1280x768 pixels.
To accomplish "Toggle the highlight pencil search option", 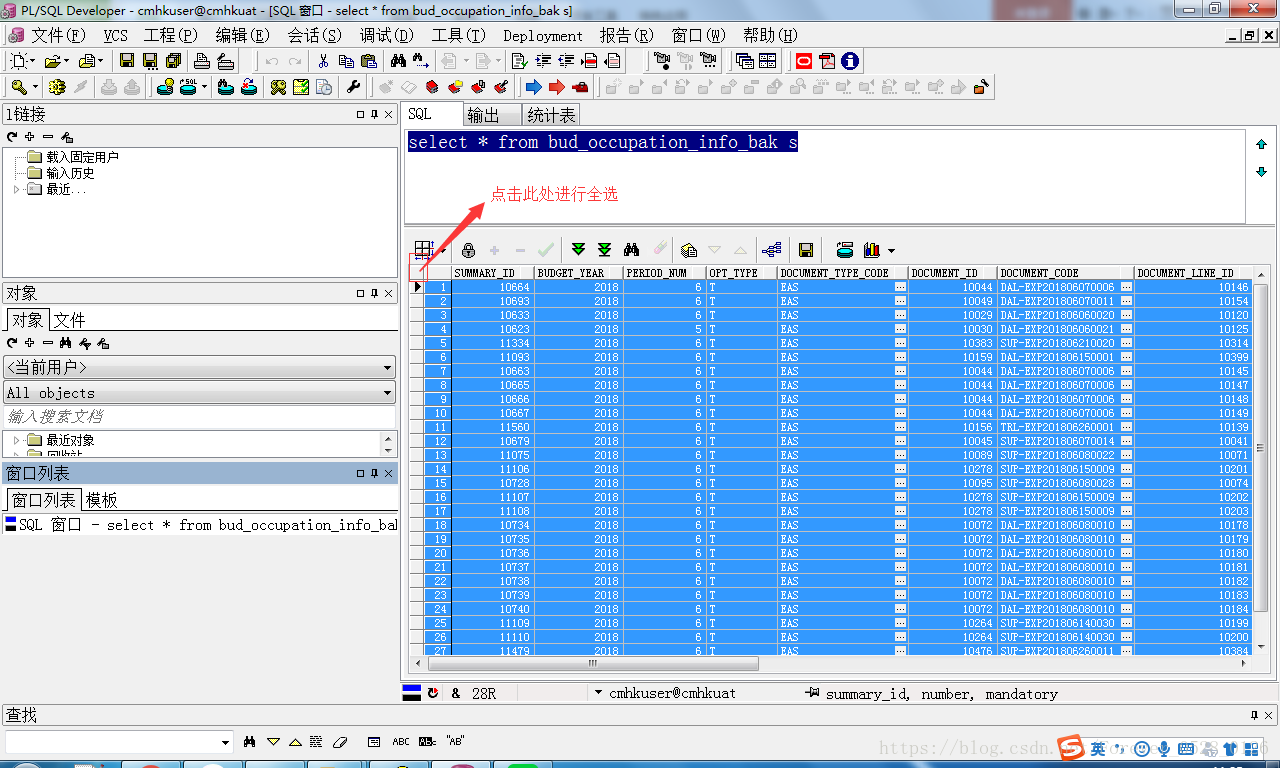I will click(339, 742).
